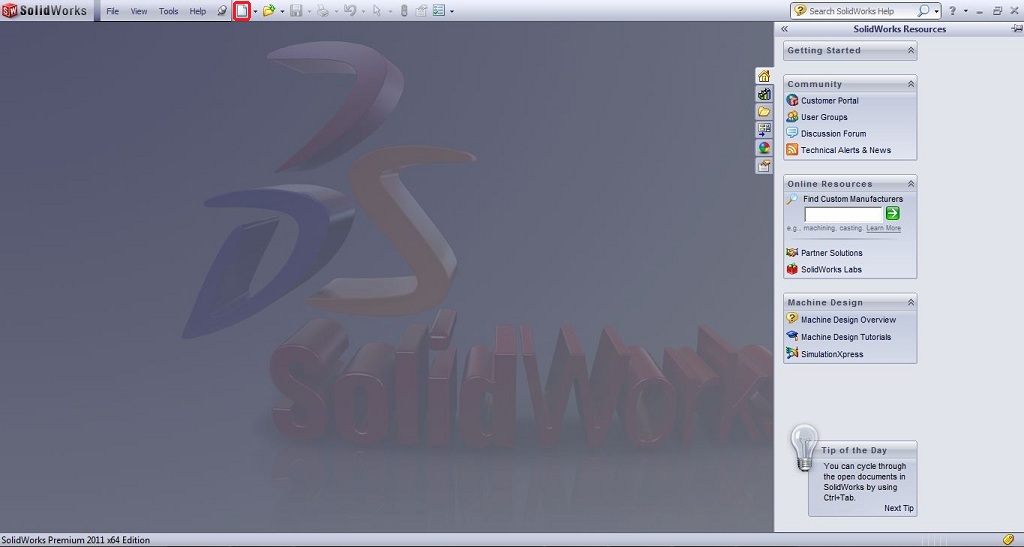Open Machine Design Overview
1024x547 pixels.
(848, 320)
